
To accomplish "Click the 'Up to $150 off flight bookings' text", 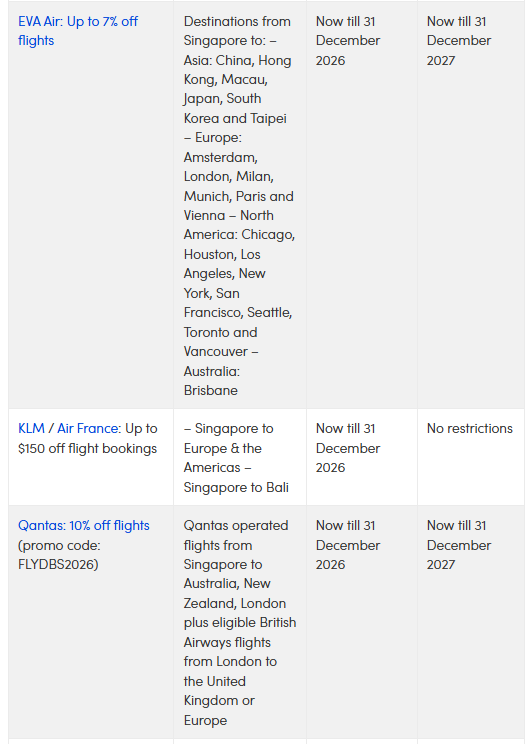I will click(x=87, y=438).
